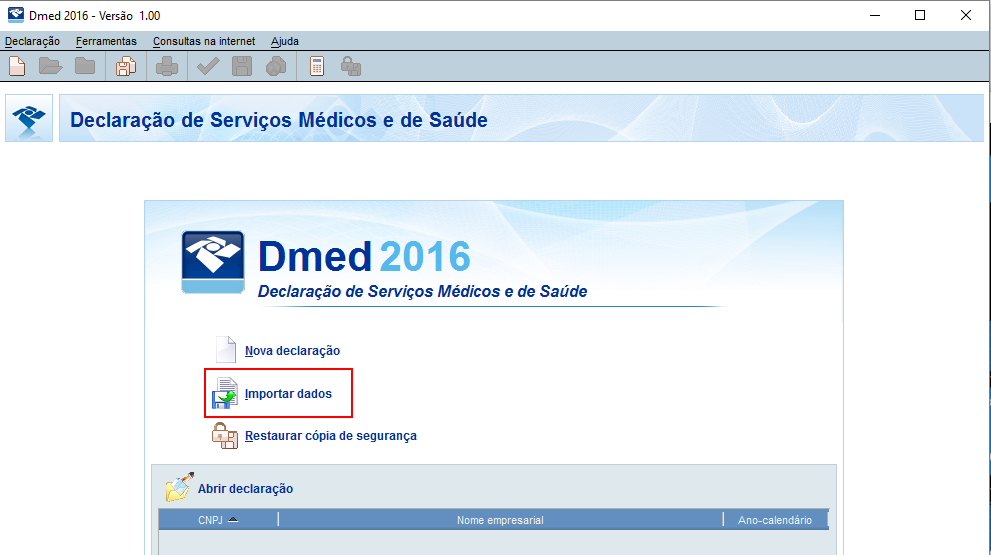Open the Consultas na internet menu
The image size is (991, 555).
[204, 41]
